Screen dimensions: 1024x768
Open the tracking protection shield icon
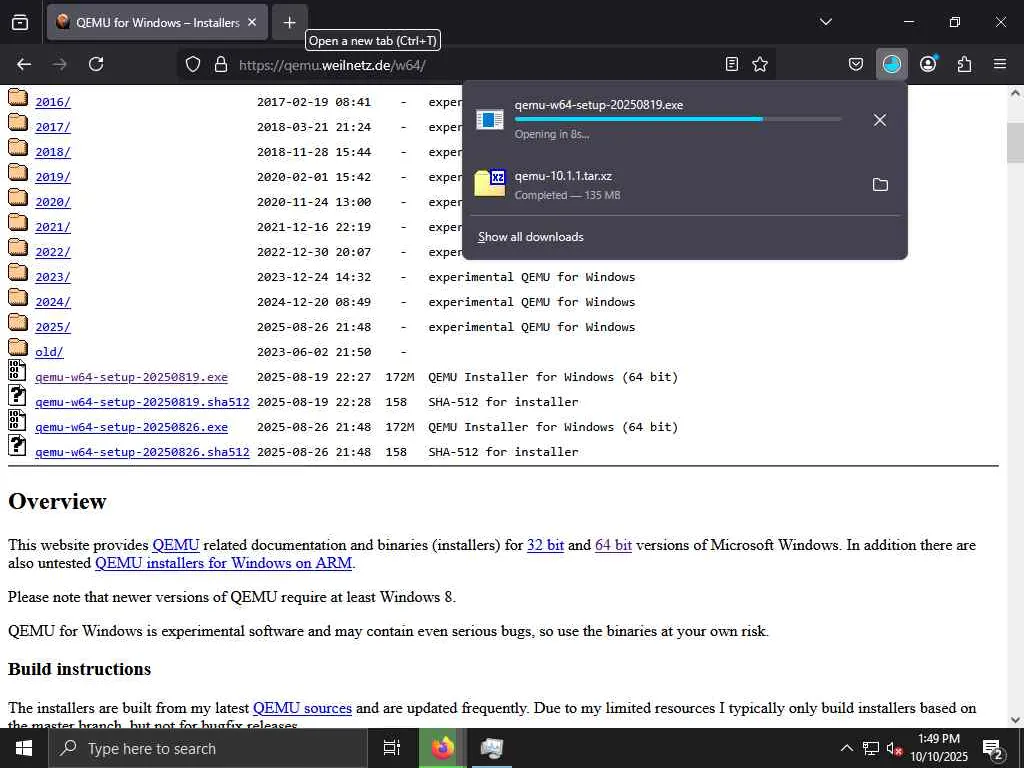193,65
